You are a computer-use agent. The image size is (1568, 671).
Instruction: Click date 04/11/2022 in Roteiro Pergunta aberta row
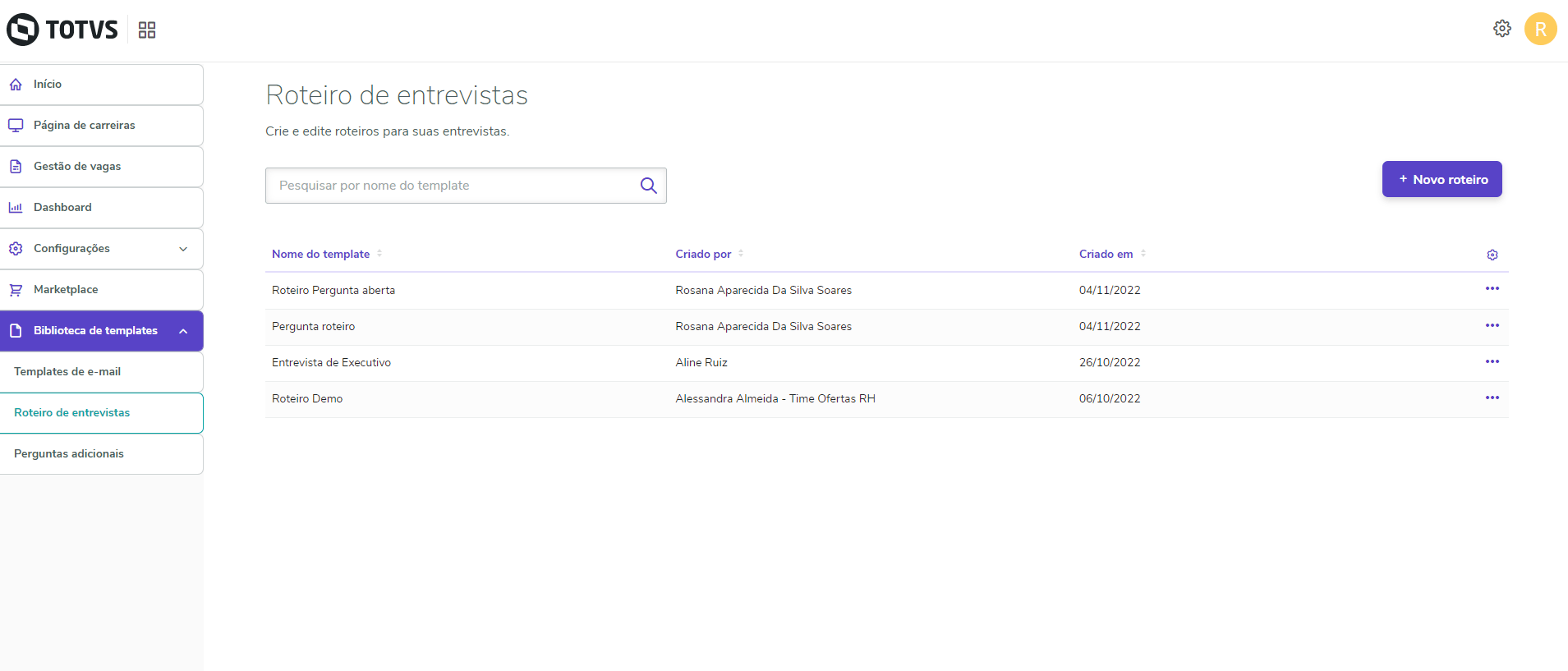click(x=1110, y=291)
